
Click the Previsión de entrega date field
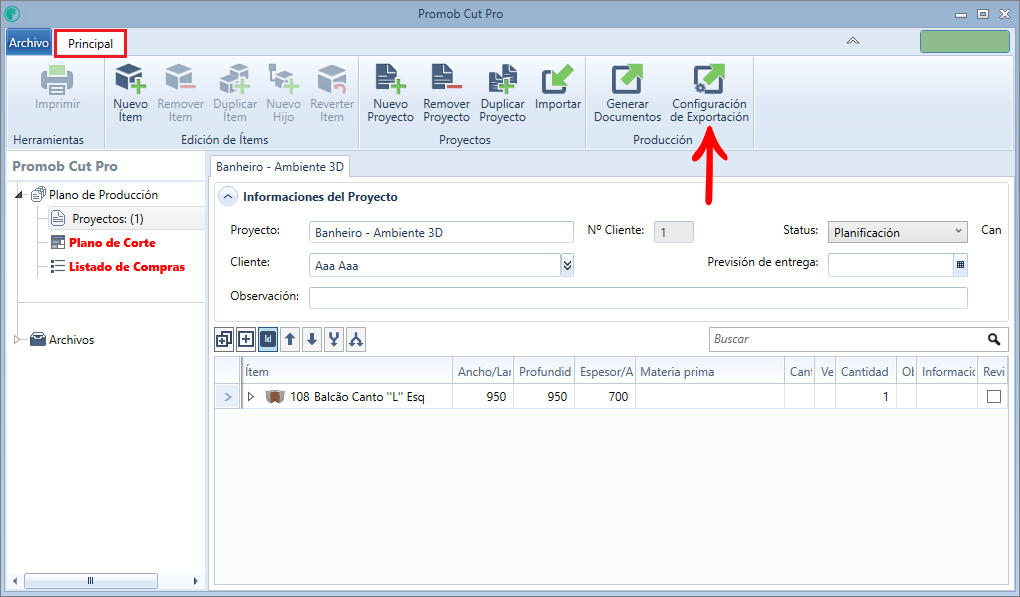tap(891, 265)
